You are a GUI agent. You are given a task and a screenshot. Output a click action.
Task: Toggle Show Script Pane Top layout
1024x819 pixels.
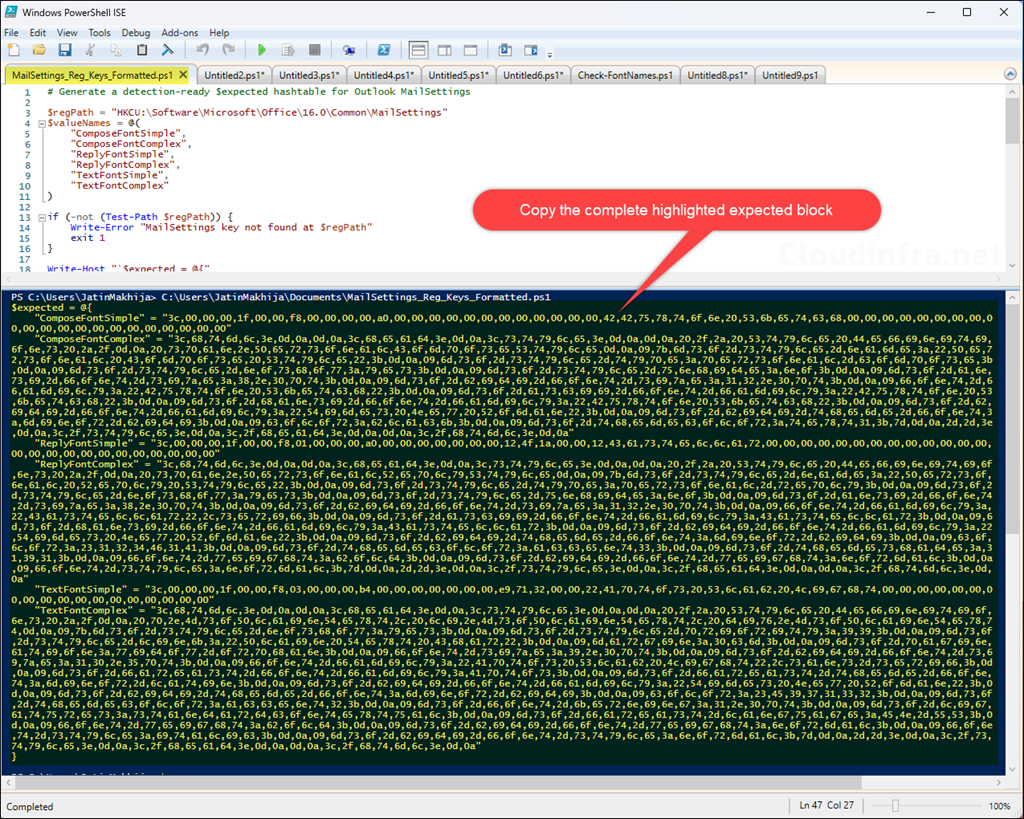click(x=417, y=50)
